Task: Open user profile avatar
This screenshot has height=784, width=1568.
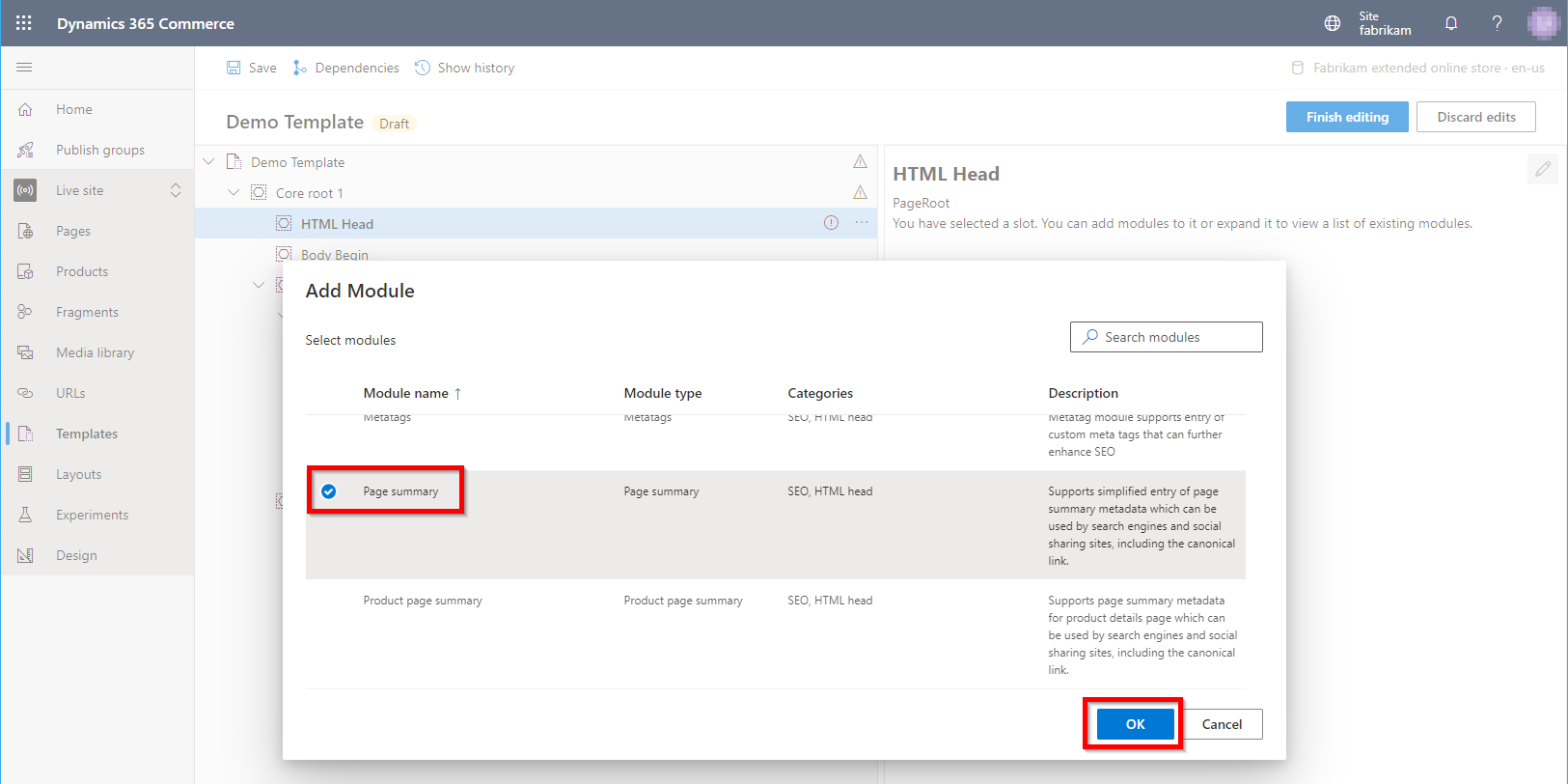Action: pyautogui.click(x=1544, y=23)
